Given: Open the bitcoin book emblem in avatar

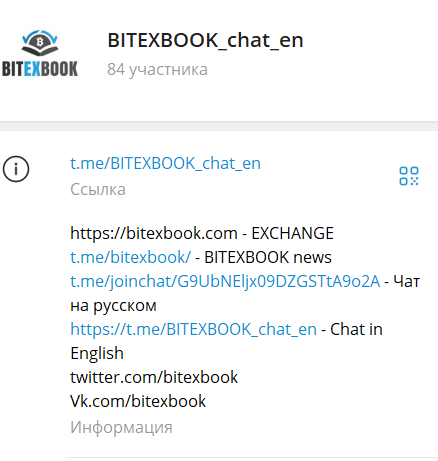Looking at the screenshot, I should click(x=40, y=43).
